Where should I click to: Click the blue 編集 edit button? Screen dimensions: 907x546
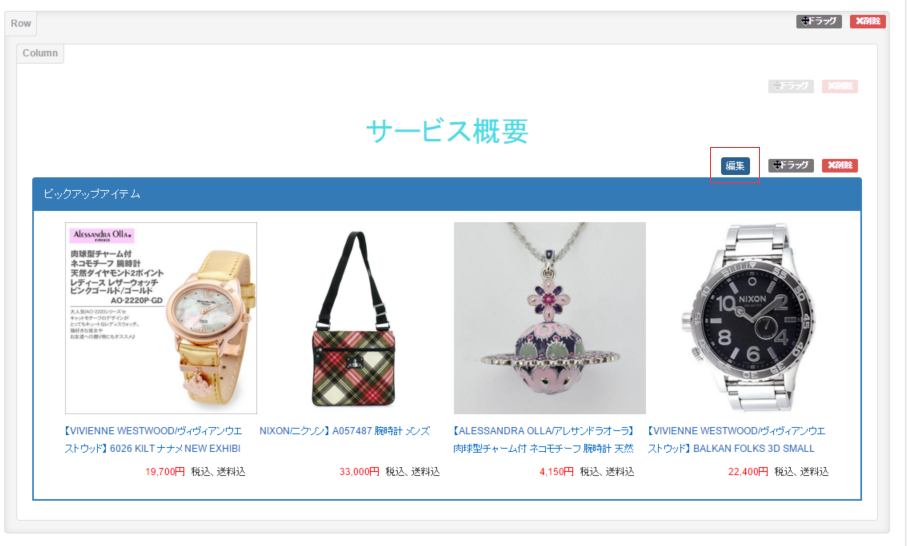pos(735,165)
